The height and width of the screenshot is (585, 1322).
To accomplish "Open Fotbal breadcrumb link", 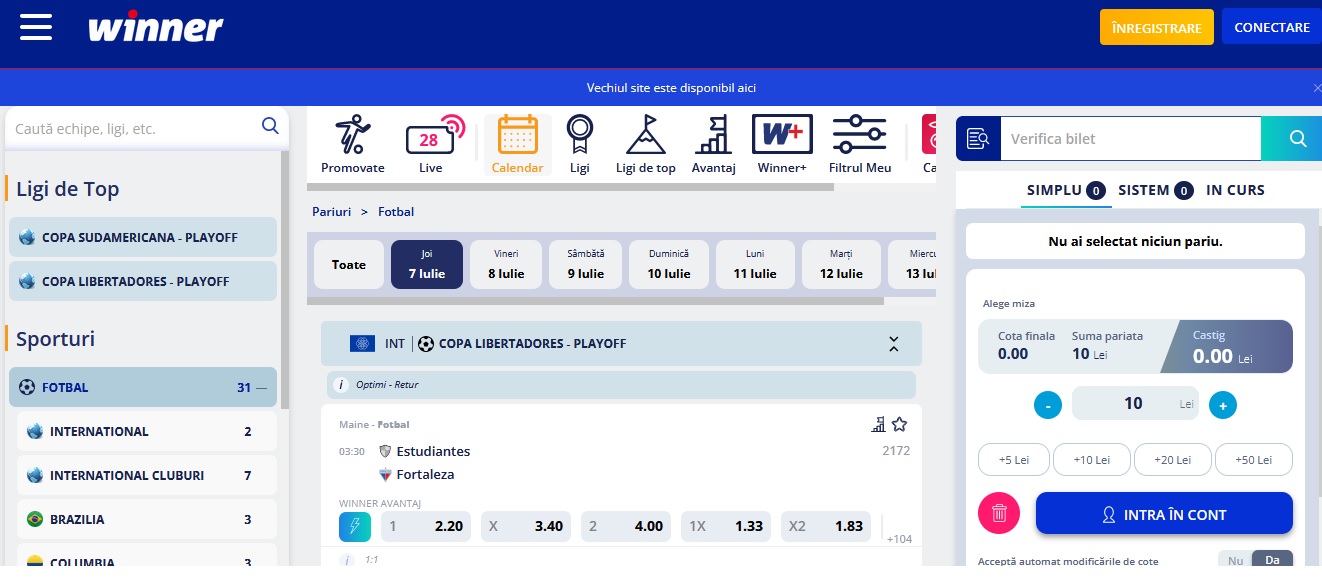I will point(396,212).
